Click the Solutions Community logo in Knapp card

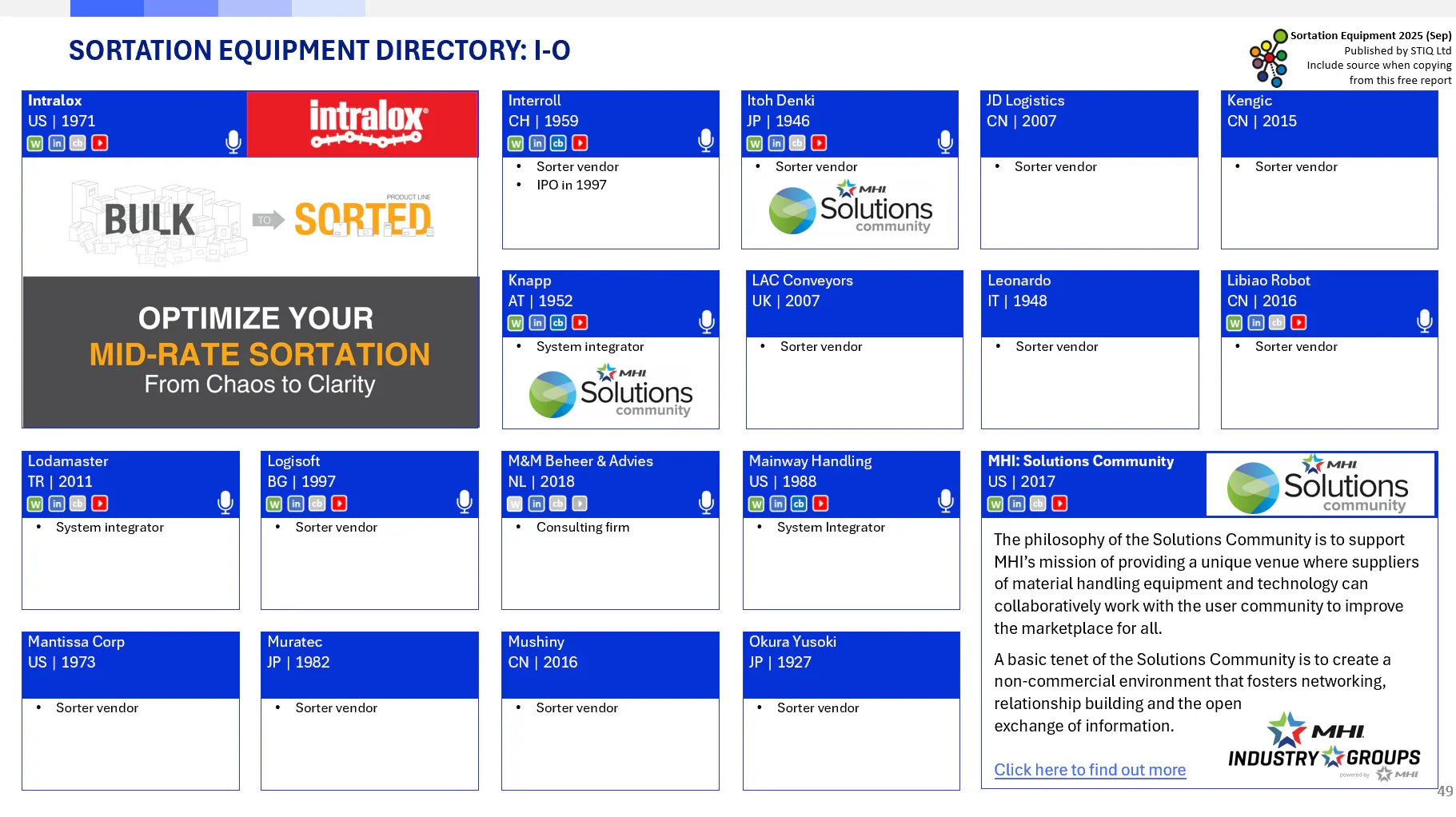click(611, 391)
